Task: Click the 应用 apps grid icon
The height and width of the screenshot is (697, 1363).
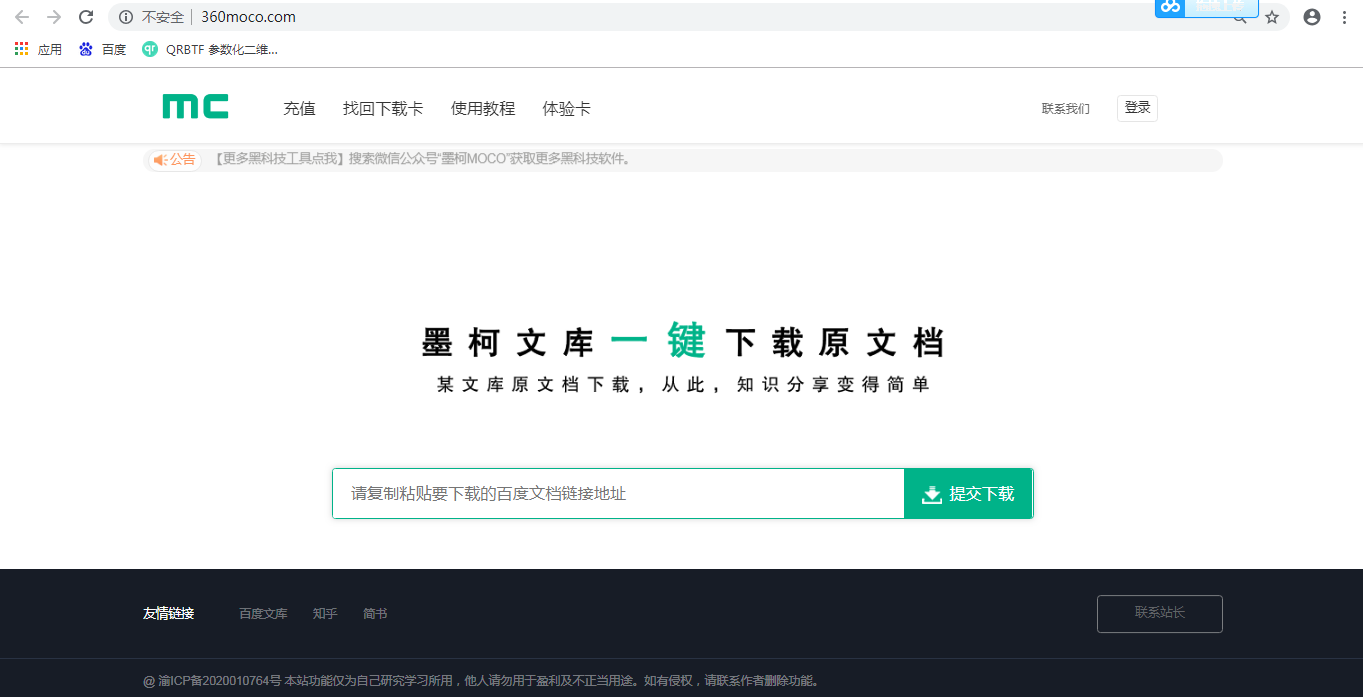Action: [x=21, y=48]
